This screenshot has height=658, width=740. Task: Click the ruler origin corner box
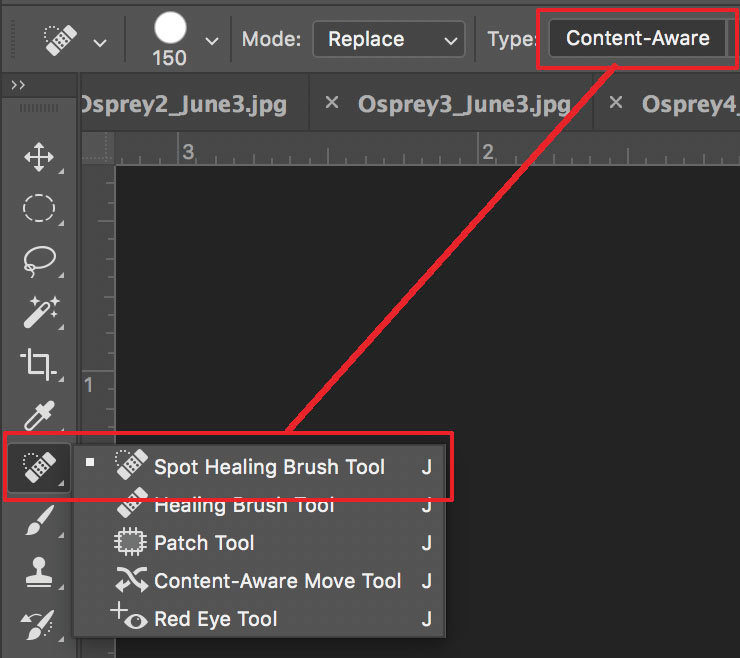pos(98,148)
